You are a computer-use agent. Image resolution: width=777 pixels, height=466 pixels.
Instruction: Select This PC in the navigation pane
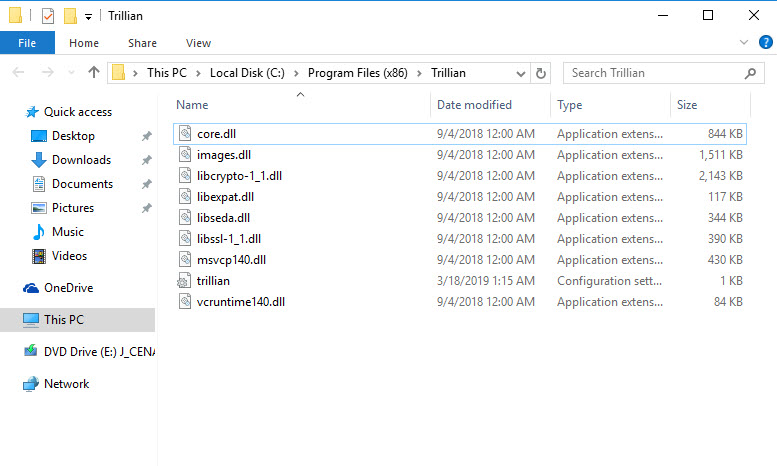(x=77, y=320)
